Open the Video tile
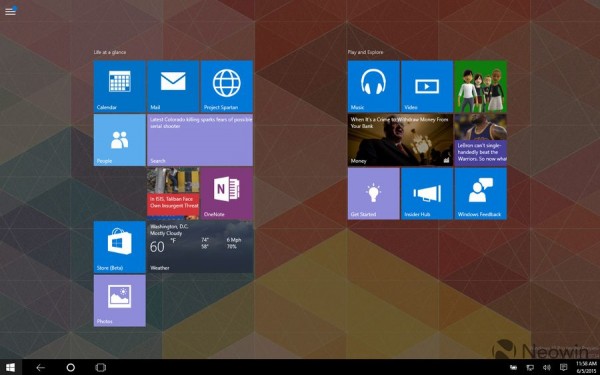This screenshot has width=600, height=375. tap(427, 86)
